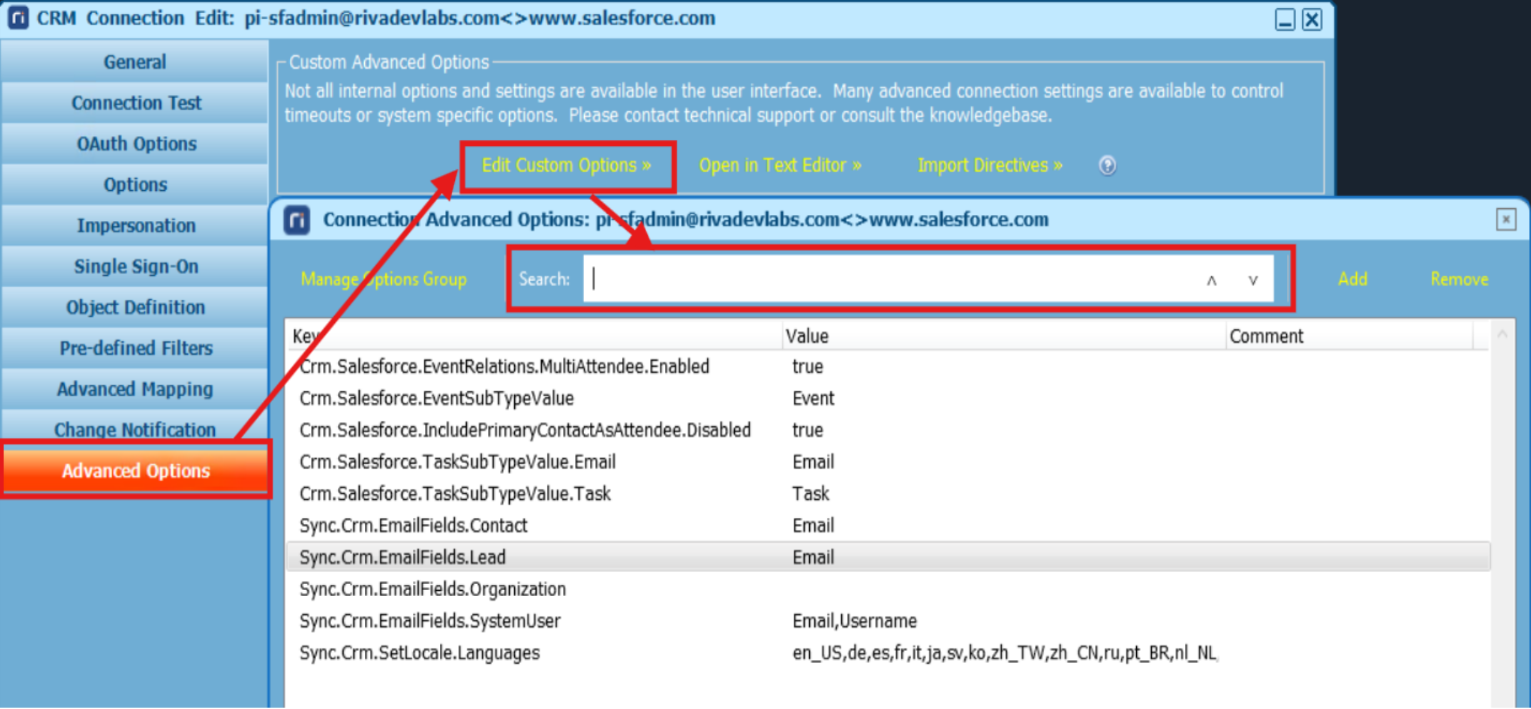Open the Single Sign-On tab

click(135, 267)
